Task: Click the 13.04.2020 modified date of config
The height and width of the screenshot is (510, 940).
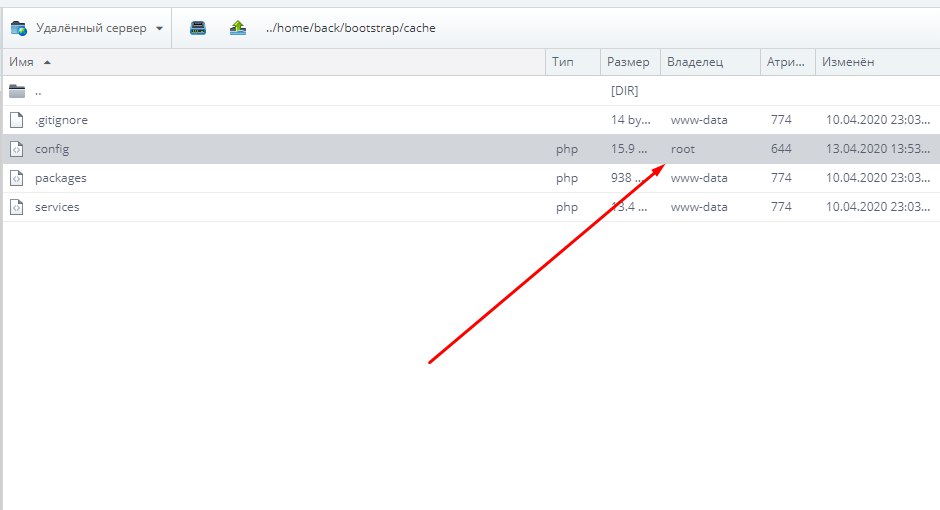Action: pos(878,149)
